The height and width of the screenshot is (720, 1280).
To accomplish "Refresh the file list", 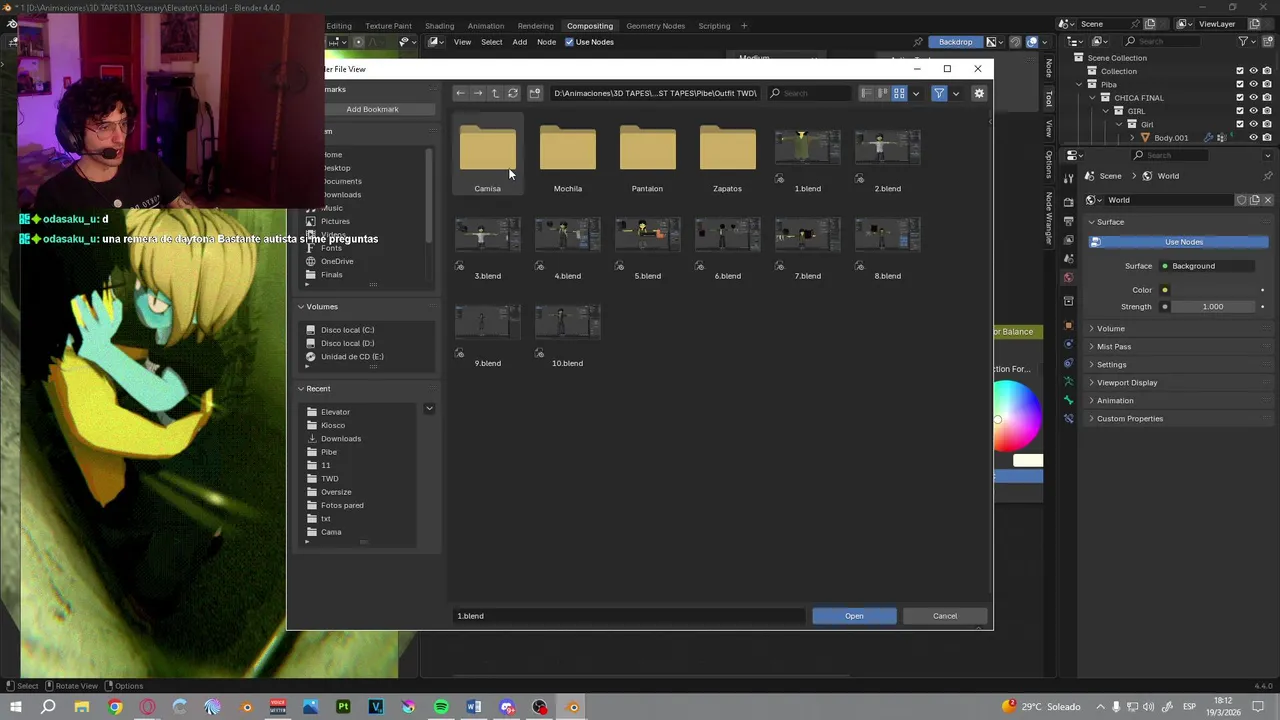I will coord(513,93).
